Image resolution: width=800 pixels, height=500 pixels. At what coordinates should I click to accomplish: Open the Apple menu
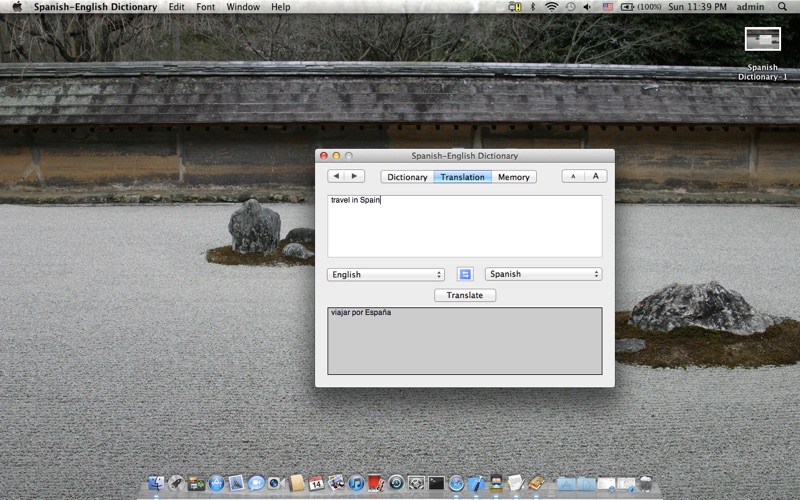(x=17, y=7)
